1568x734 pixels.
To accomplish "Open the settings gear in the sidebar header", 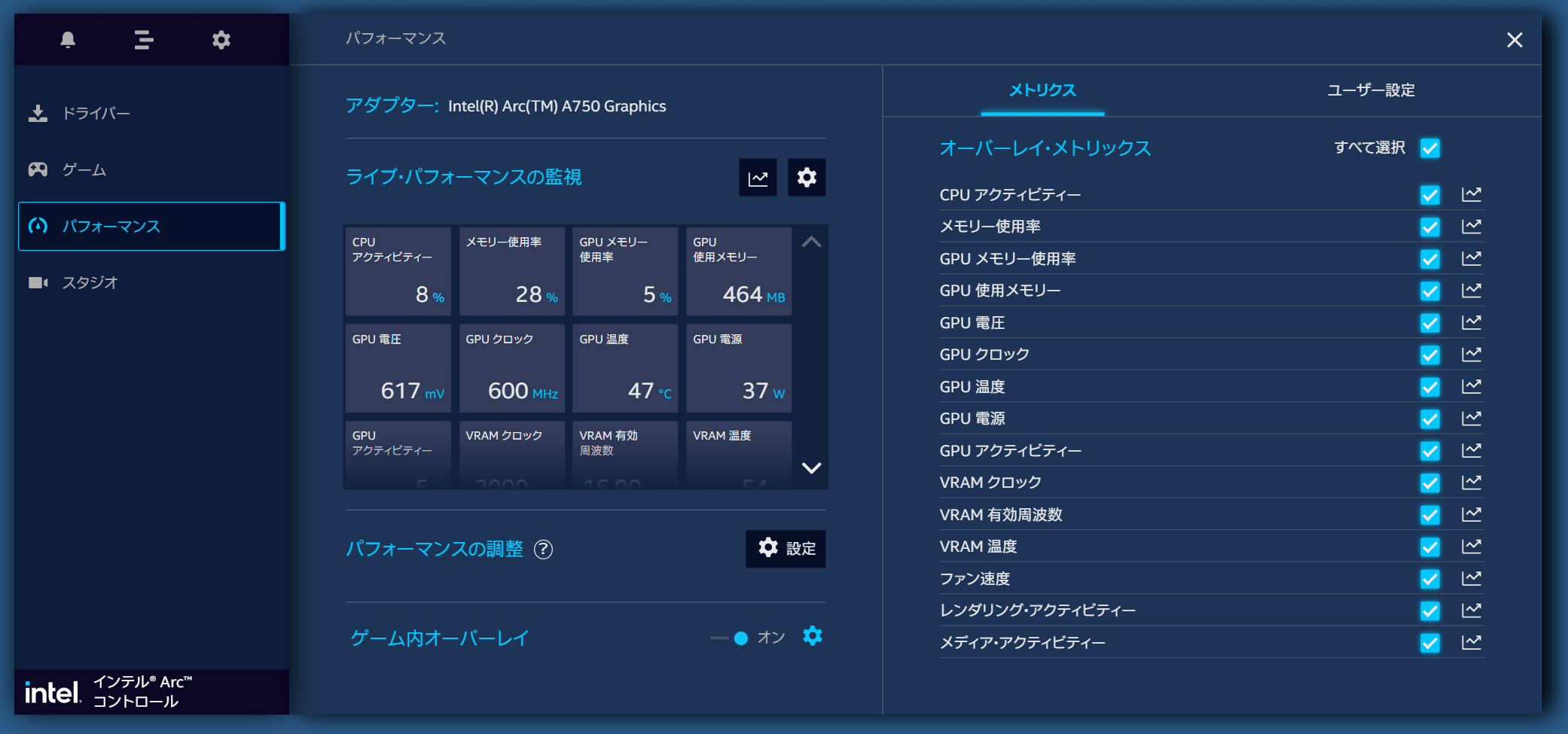I will [x=221, y=39].
